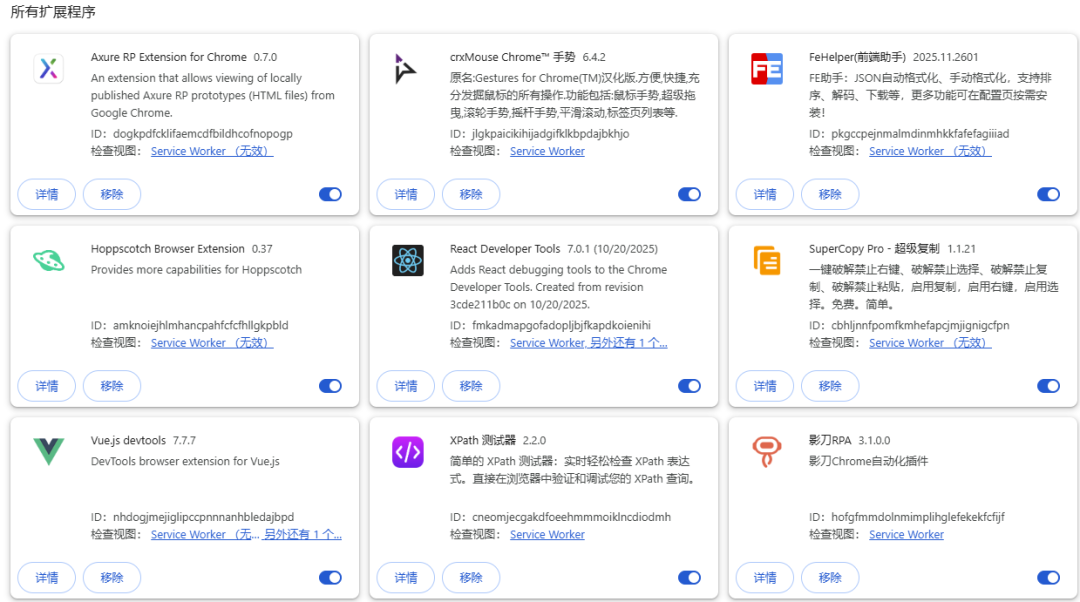The image size is (1080, 602).
Task: Click the Provides more capabilities for Hoppscotch text
Action: (196, 269)
